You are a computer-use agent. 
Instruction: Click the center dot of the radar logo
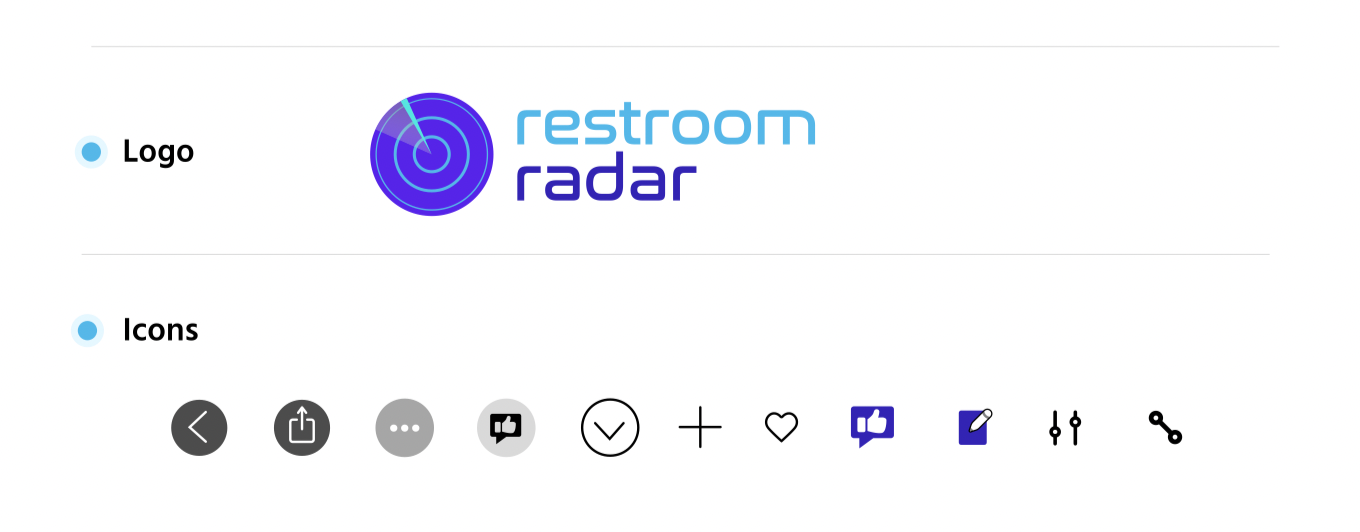432,154
